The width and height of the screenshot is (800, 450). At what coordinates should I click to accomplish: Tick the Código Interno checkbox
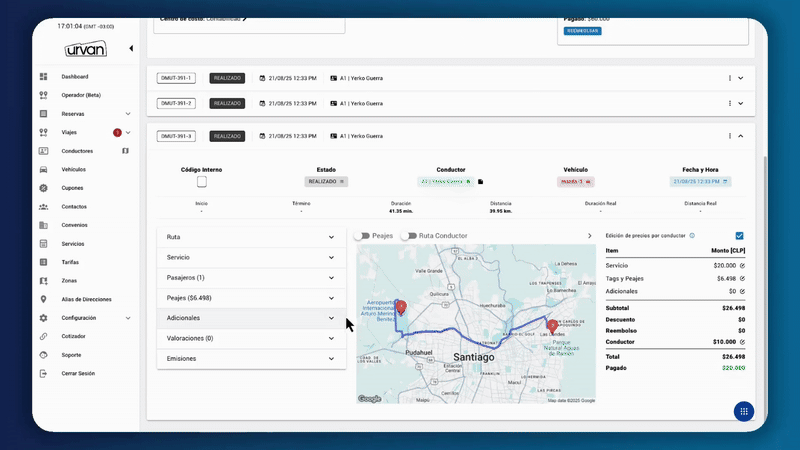[202, 181]
